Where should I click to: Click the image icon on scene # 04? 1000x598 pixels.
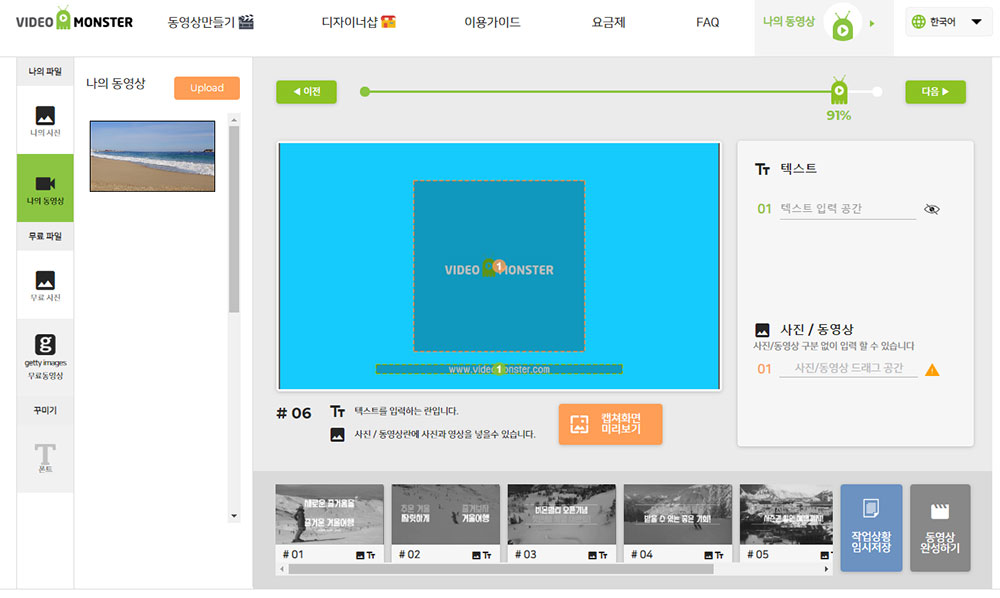(x=708, y=555)
